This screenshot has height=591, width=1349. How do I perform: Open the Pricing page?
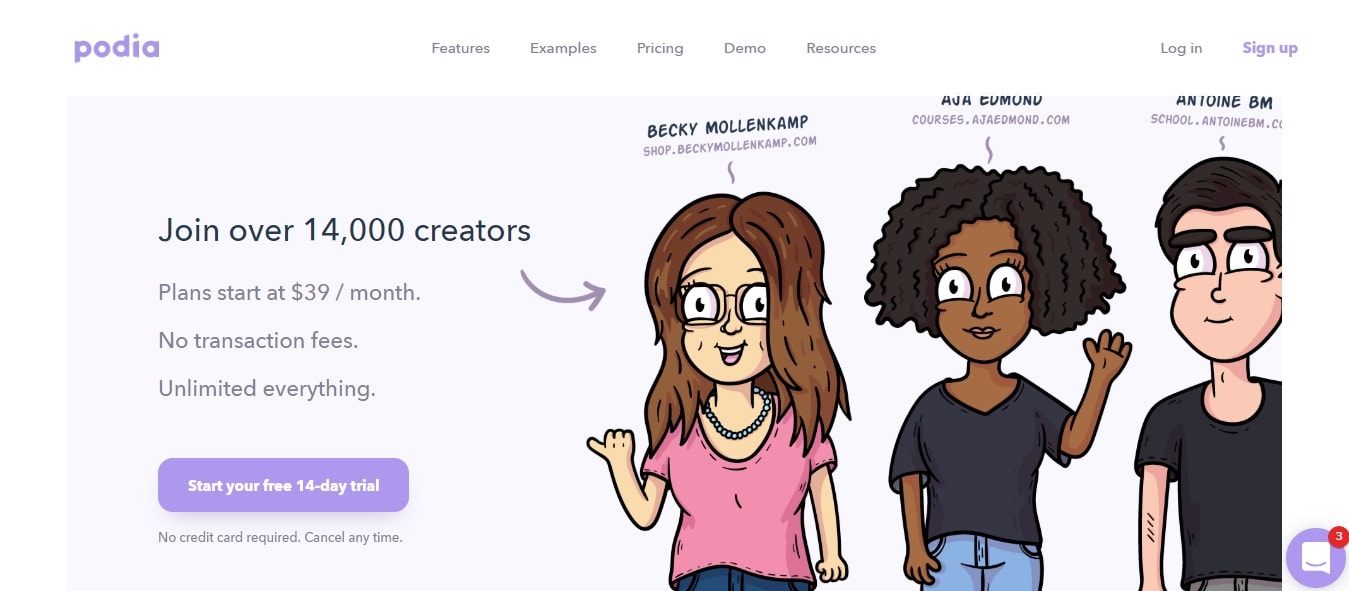click(660, 48)
